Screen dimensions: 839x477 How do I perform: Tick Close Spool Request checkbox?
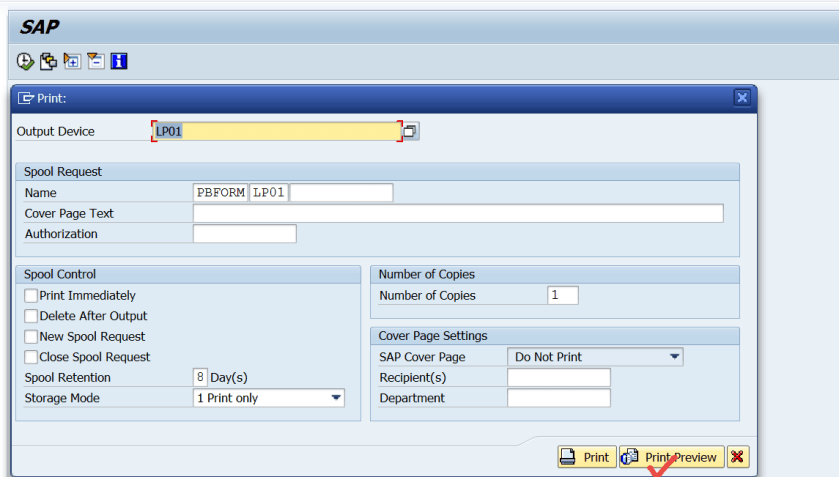tap(31, 357)
